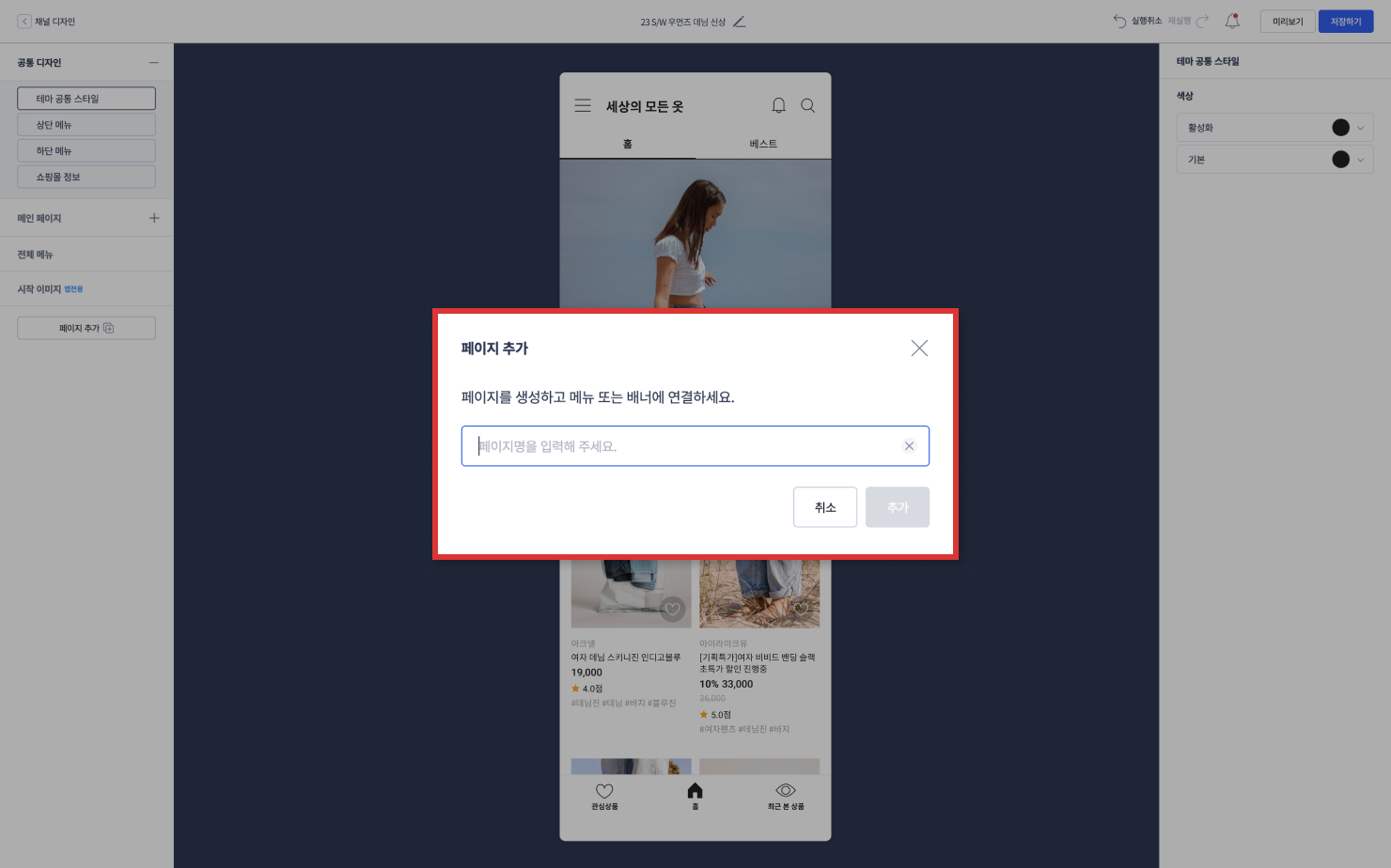The image size is (1391, 868).
Task: Click bell icon in phone preview header
Action: pos(778,105)
